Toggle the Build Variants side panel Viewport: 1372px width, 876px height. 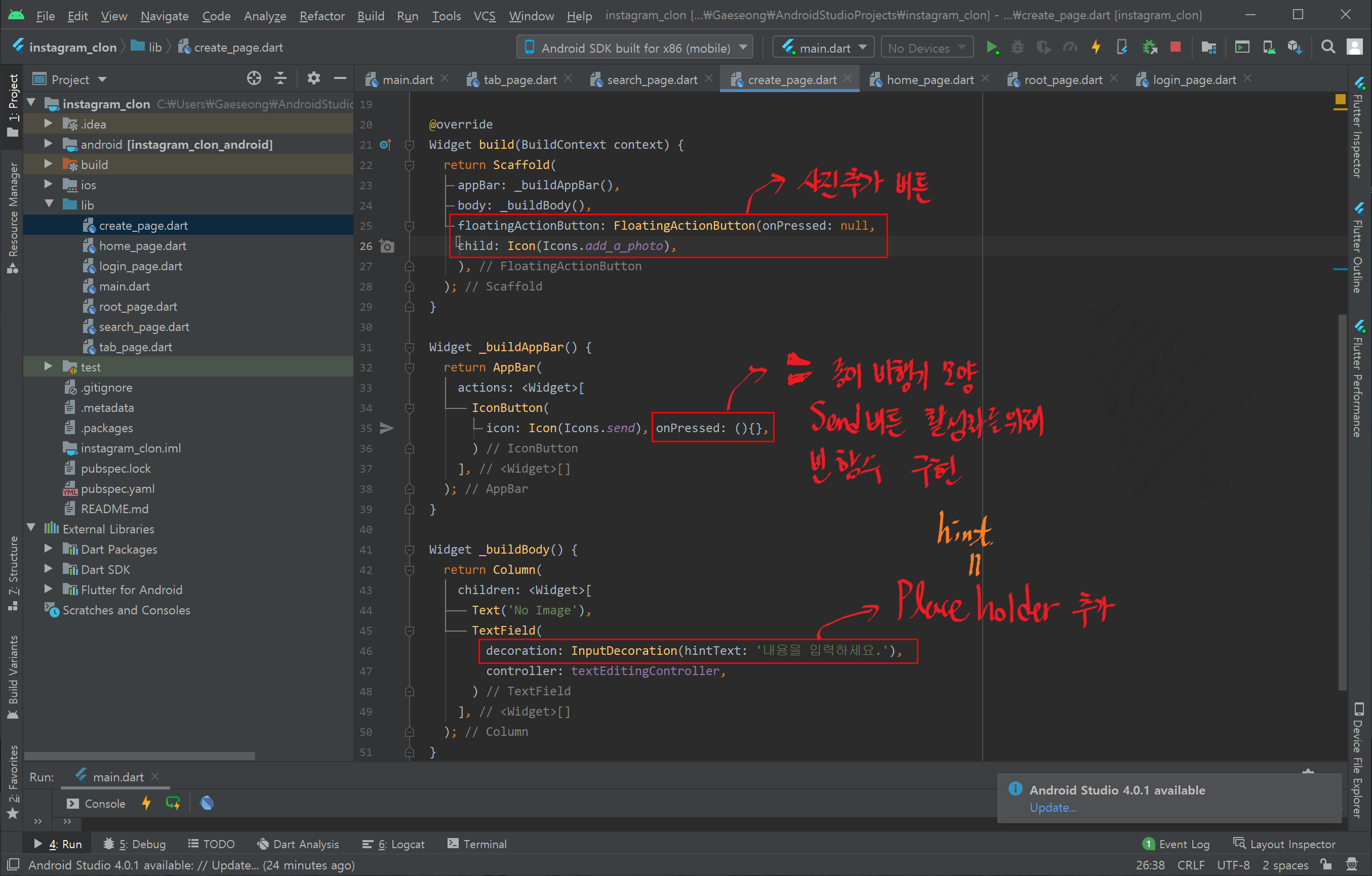(x=13, y=677)
